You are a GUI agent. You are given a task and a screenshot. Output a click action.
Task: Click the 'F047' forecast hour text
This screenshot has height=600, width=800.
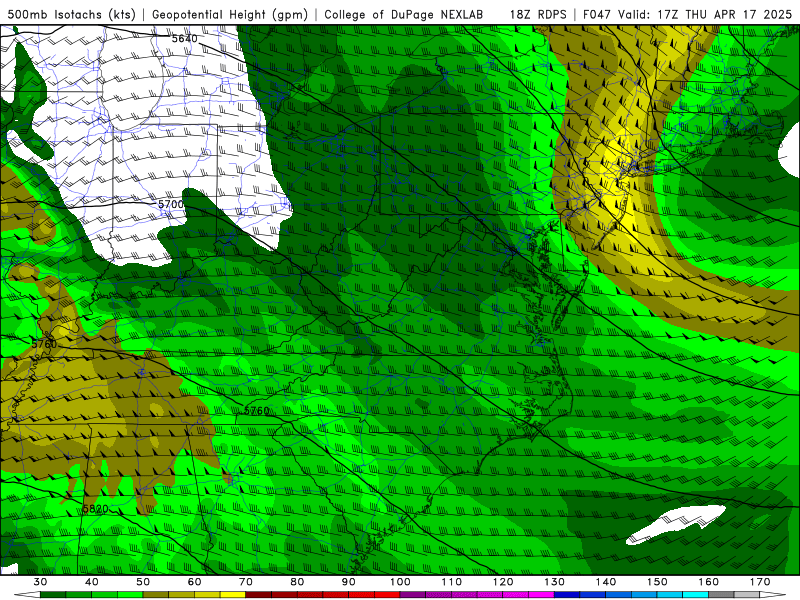click(597, 15)
